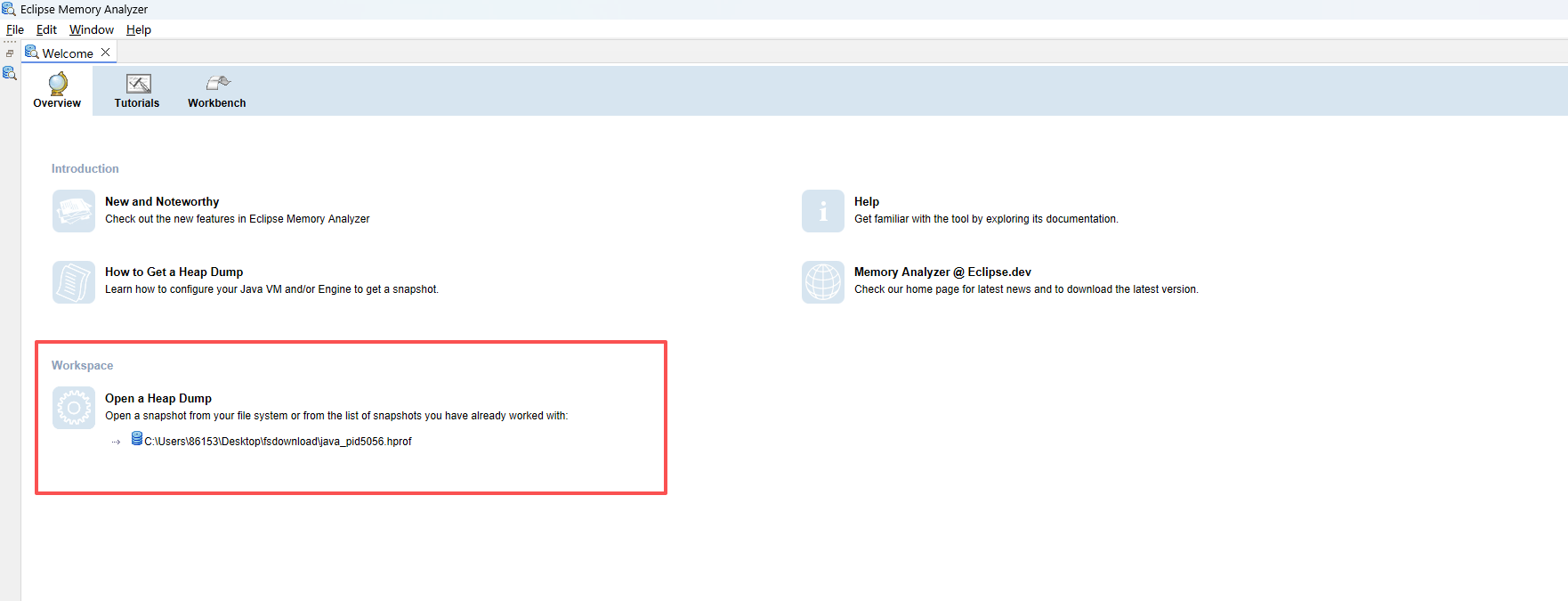Click the text 'Open a snapshot from your file system'
This screenshot has width=1568, height=601.
click(x=197, y=416)
